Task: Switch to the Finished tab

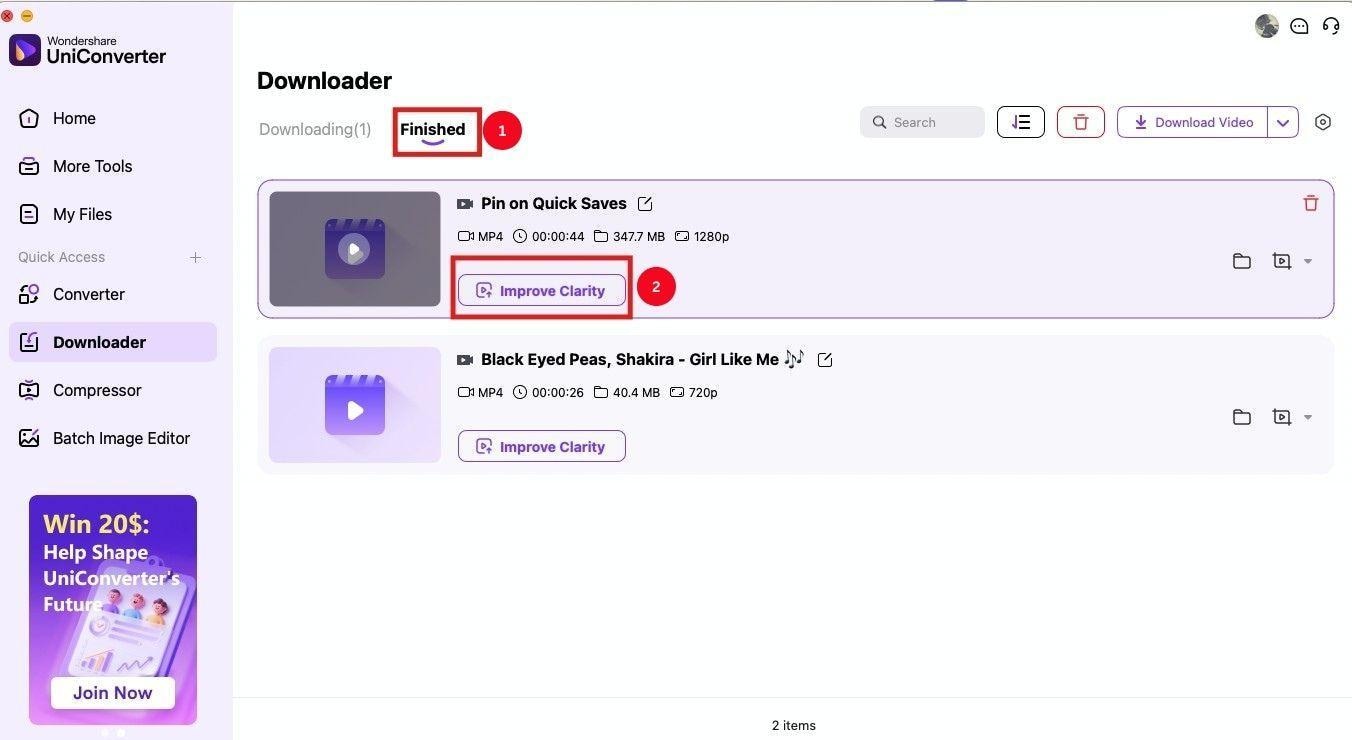Action: click(433, 129)
